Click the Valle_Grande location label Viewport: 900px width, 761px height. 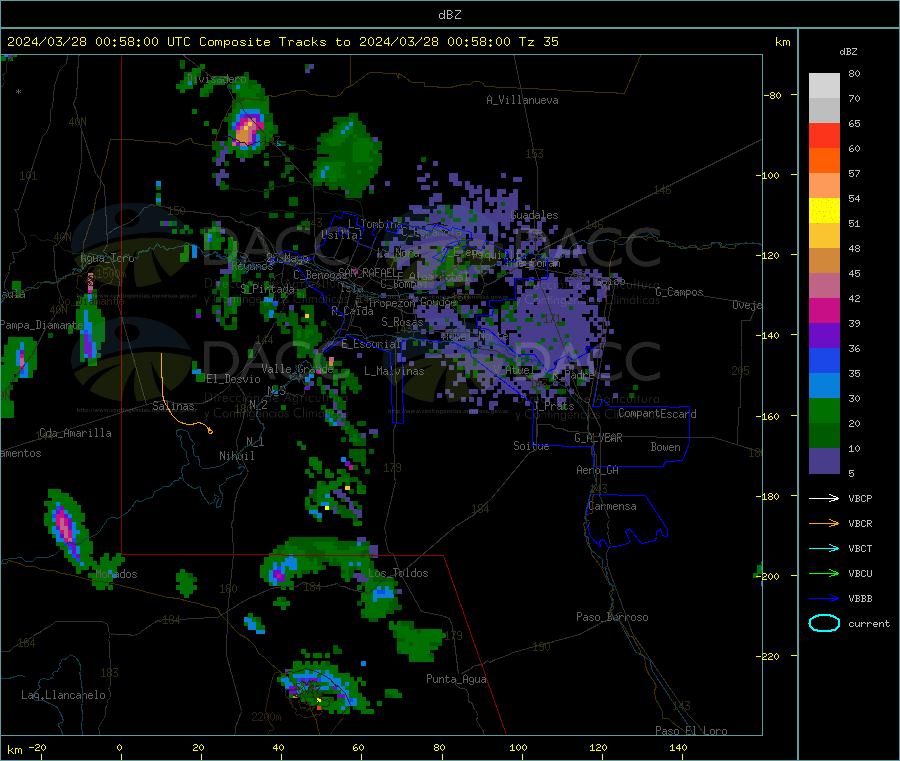point(297,369)
